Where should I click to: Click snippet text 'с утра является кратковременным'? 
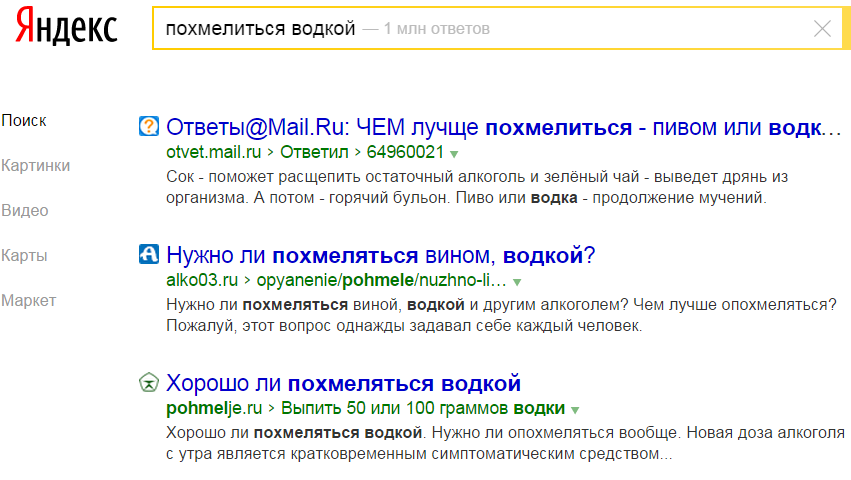pyautogui.click(x=419, y=454)
